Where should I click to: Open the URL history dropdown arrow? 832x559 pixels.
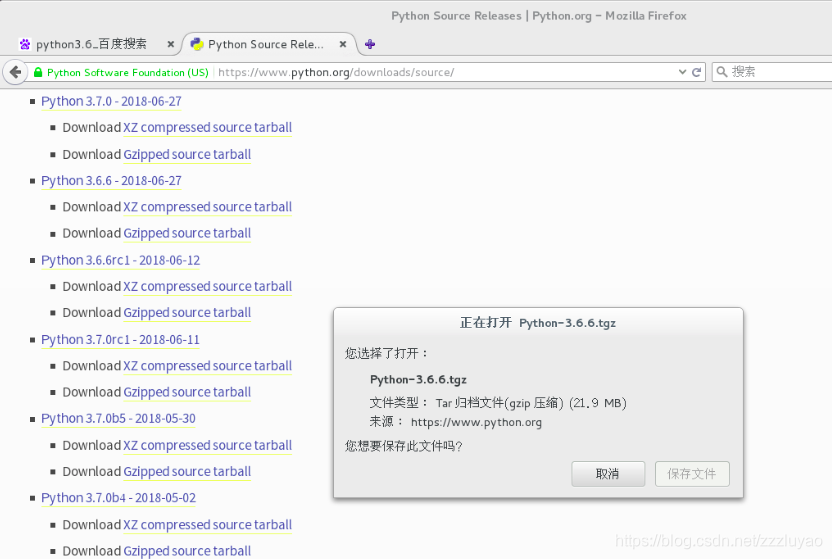point(682,72)
